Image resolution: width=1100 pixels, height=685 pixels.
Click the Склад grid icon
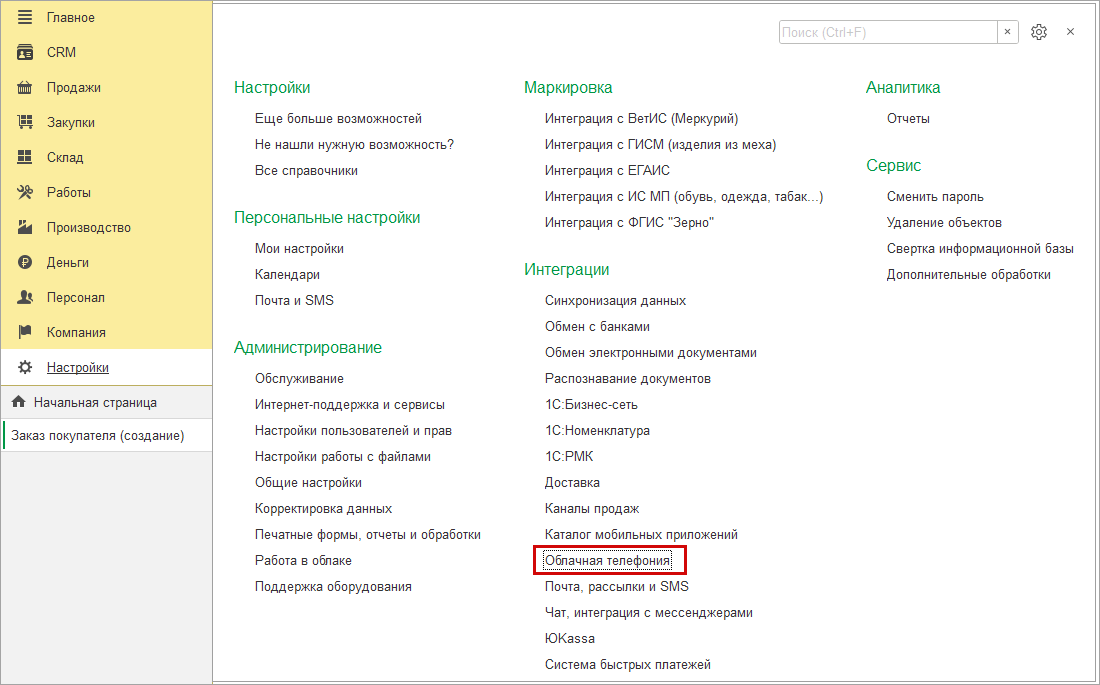25,157
